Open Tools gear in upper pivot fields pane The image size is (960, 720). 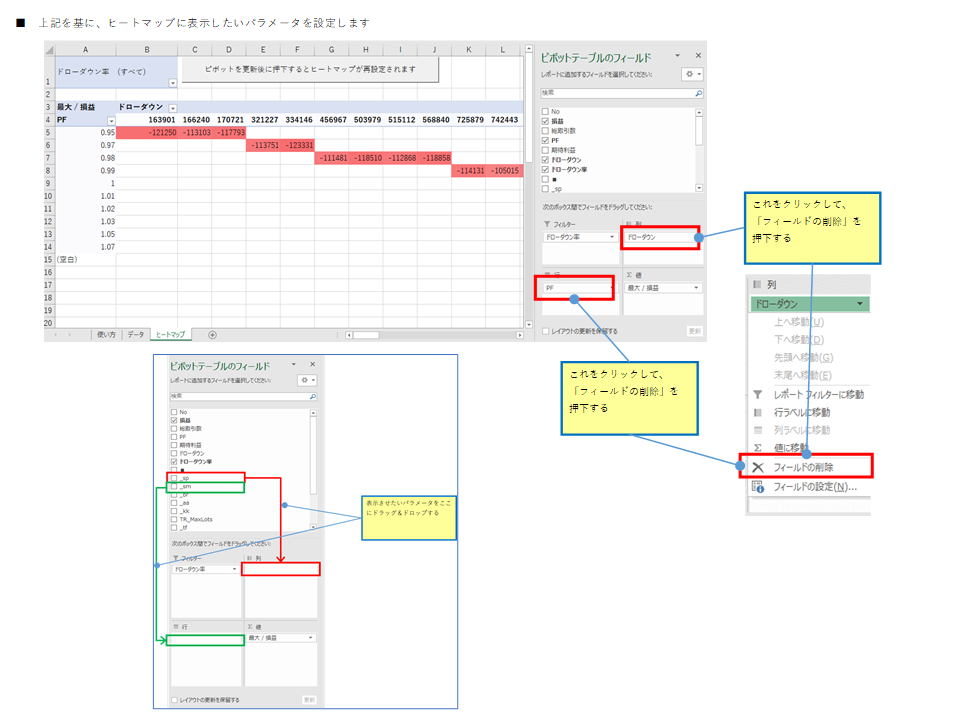click(x=692, y=74)
